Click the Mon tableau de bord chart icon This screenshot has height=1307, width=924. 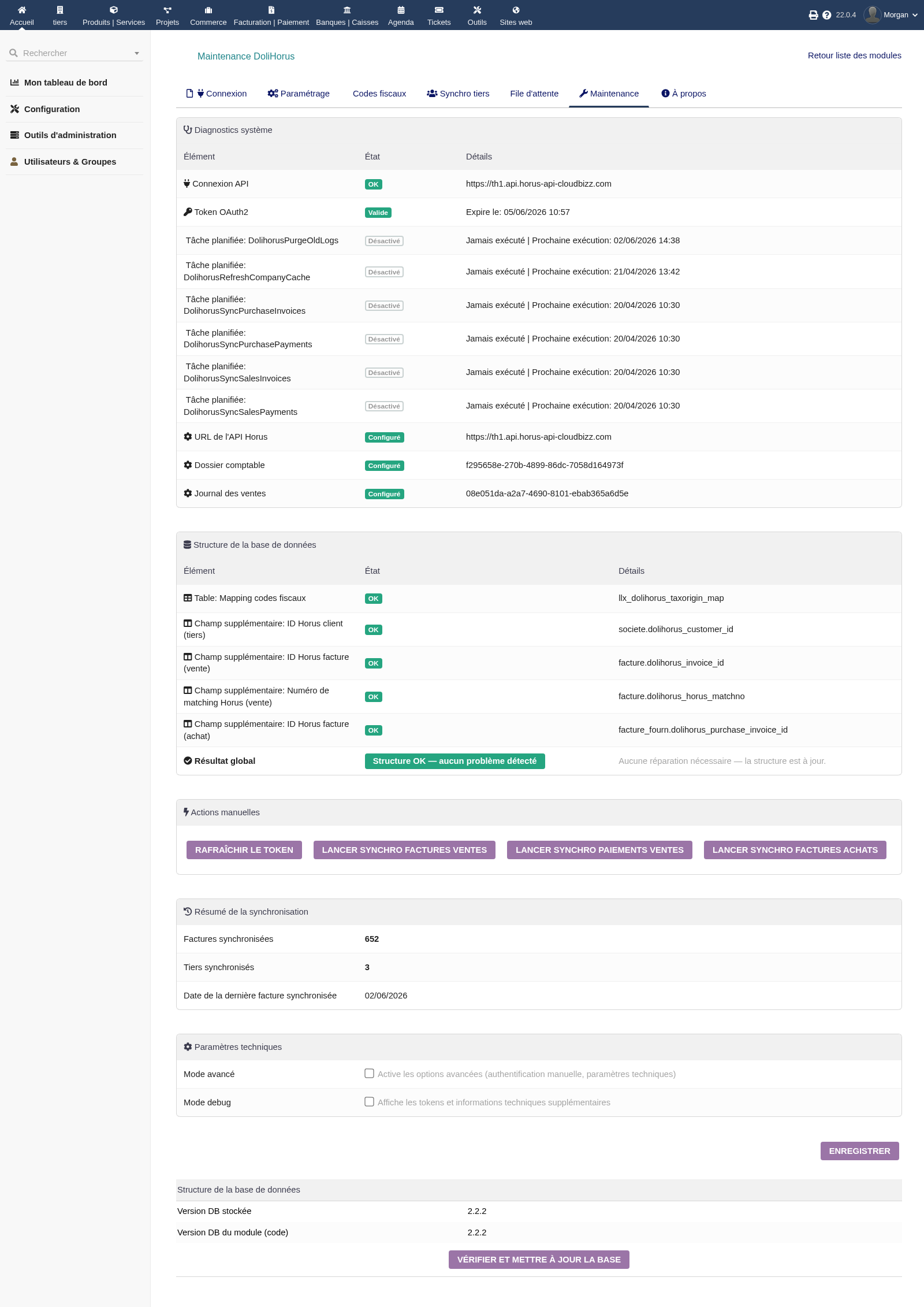point(14,83)
